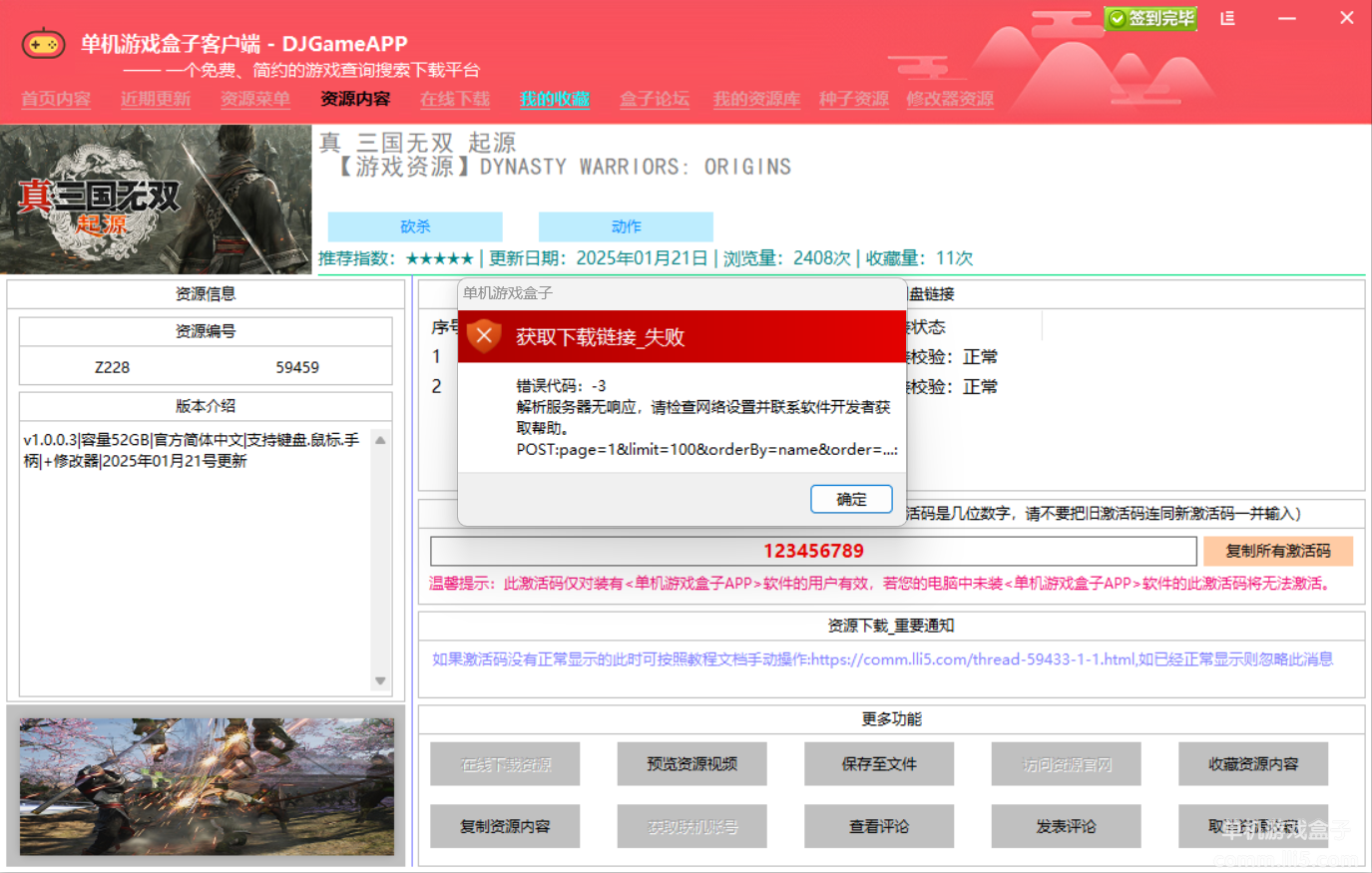The width and height of the screenshot is (1372, 873).
Task: Click the version intro text v1.0.0.3
Action: pos(192,450)
